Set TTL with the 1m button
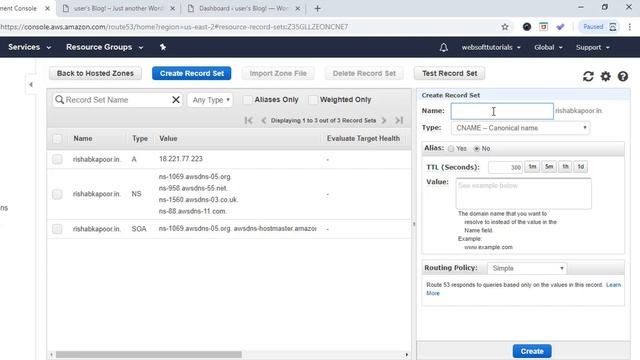 (x=532, y=167)
